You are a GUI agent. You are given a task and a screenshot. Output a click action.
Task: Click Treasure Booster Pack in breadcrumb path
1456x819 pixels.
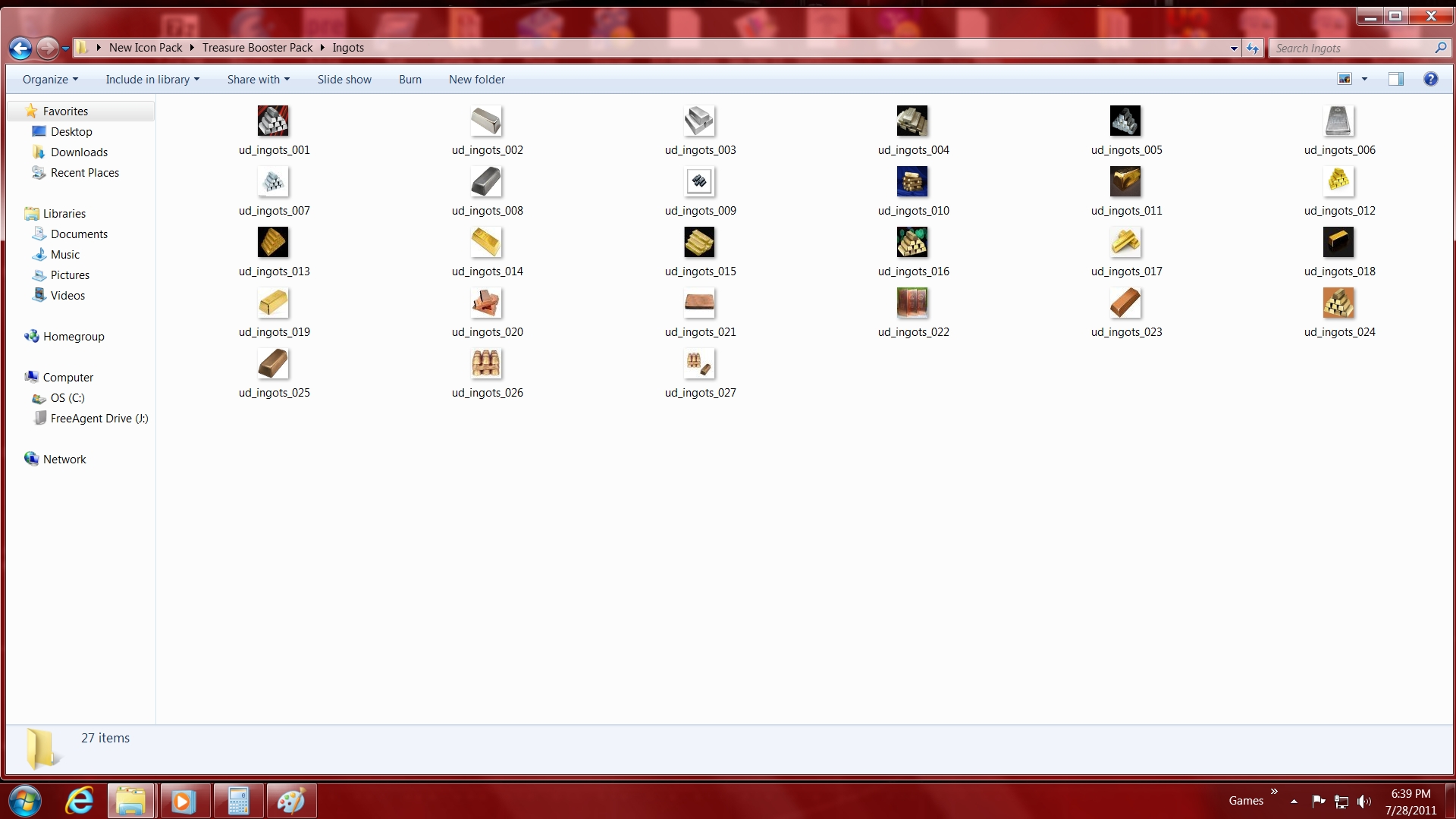tap(257, 48)
